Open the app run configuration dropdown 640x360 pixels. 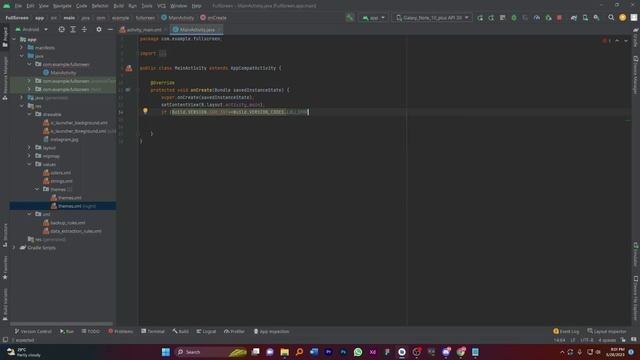click(x=373, y=18)
